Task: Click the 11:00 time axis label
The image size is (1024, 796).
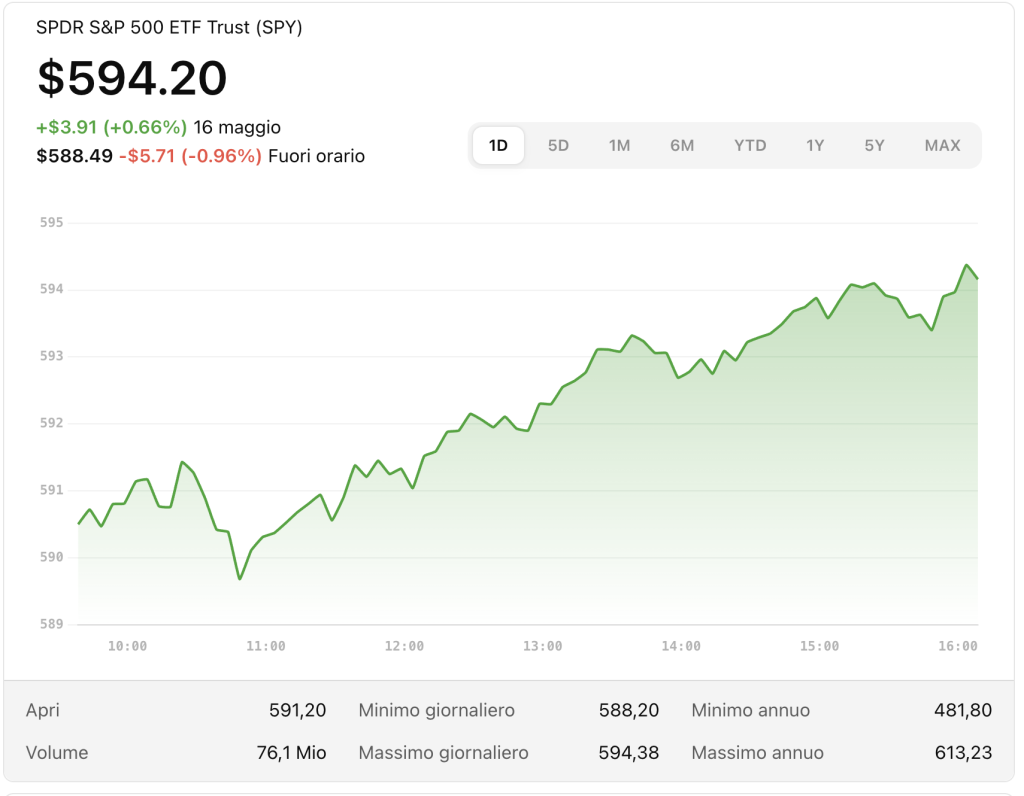Action: (266, 646)
